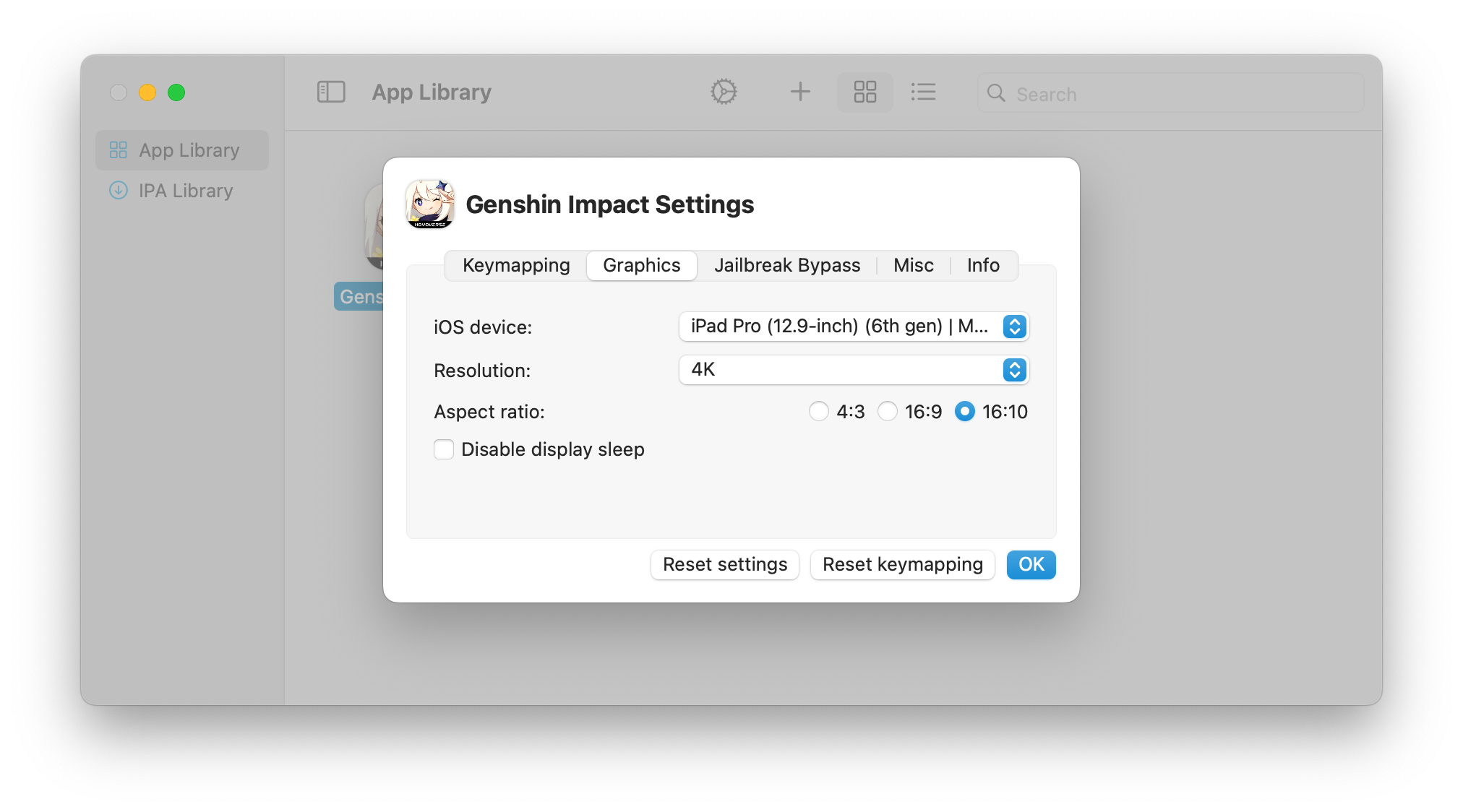Open the iOS device dropdown
Screen dimensions: 1463x812
[x=854, y=327]
